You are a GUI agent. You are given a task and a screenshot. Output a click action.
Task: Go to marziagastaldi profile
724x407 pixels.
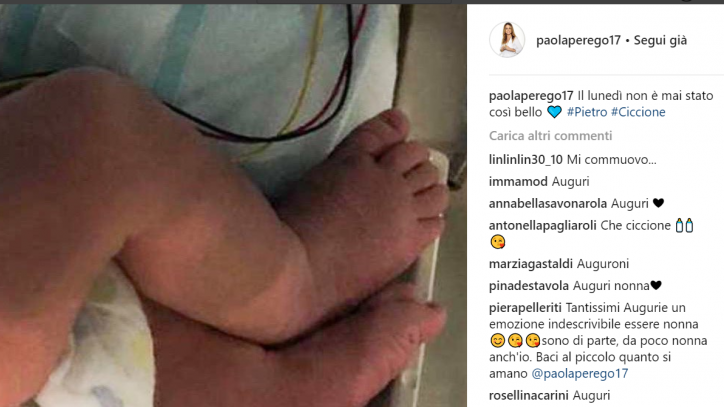pos(531,264)
